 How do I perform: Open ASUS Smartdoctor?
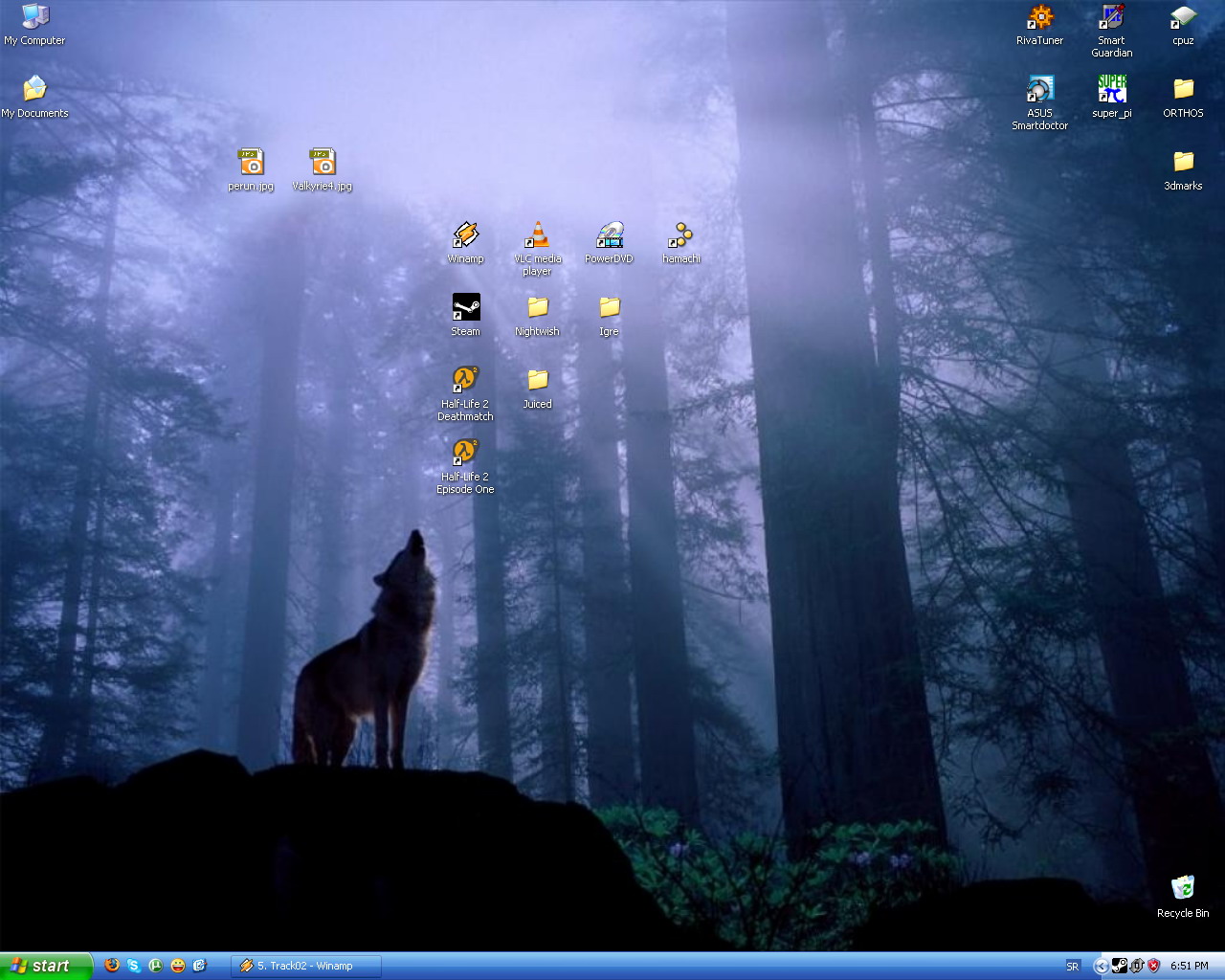(1039, 89)
